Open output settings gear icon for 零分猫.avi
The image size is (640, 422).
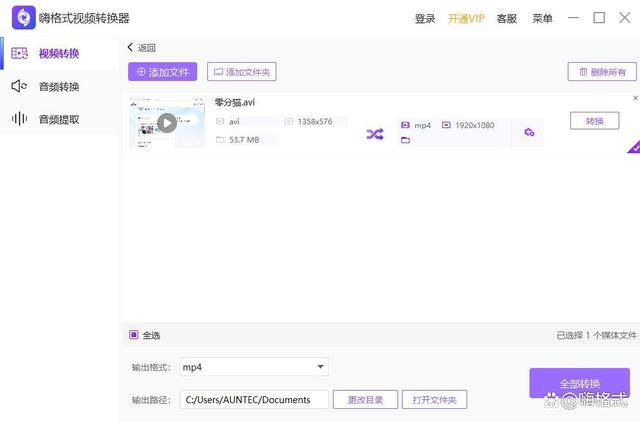[x=529, y=132]
